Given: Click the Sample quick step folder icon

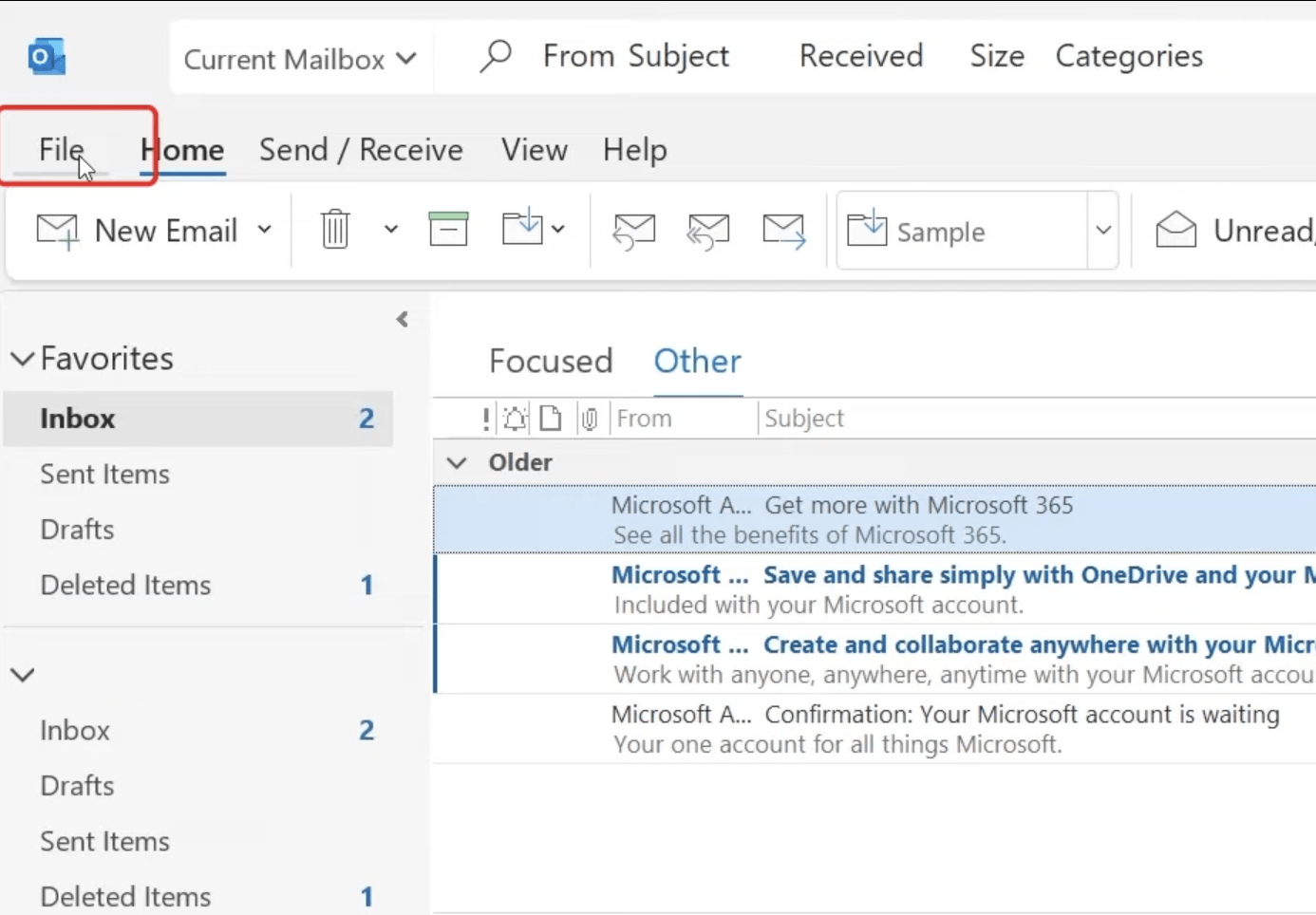Looking at the screenshot, I should pyautogui.click(x=867, y=229).
